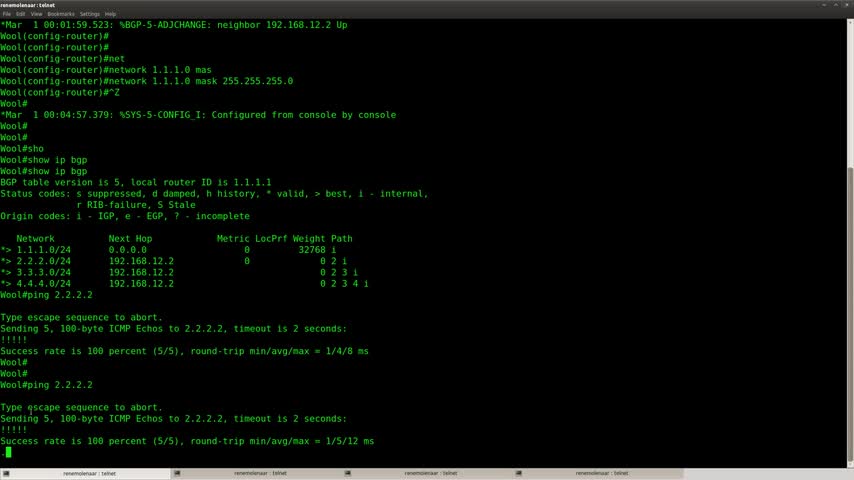
Task: Click the 'Status codes' legend line
Action: pos(214,194)
